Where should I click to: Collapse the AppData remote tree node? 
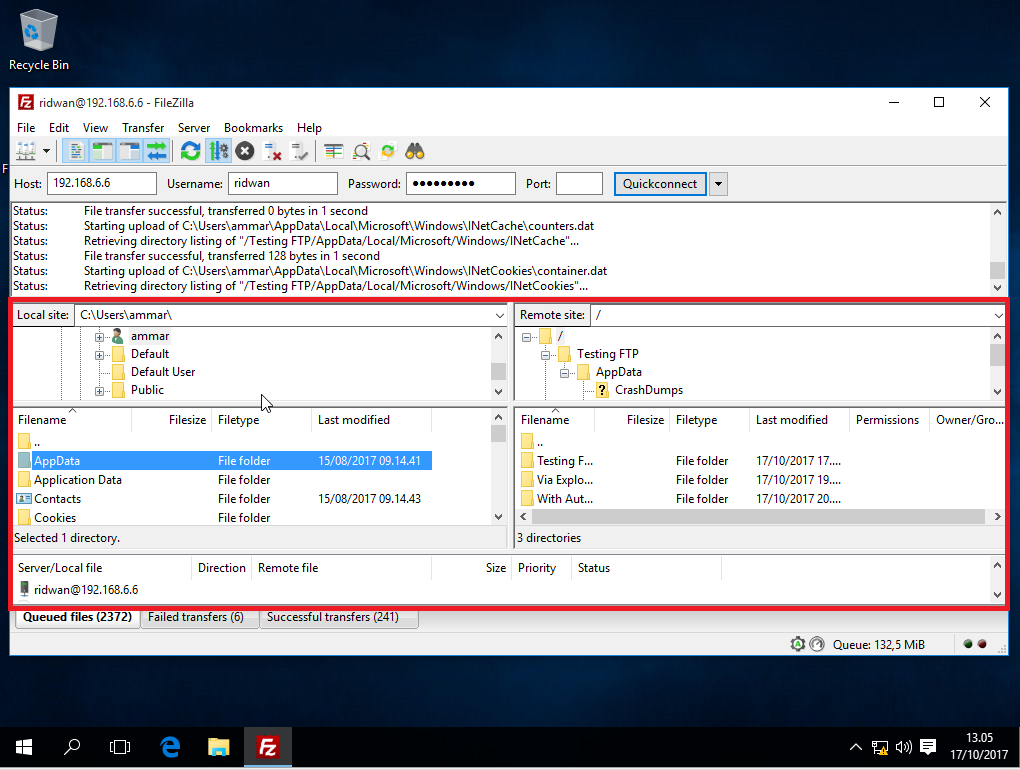(564, 373)
